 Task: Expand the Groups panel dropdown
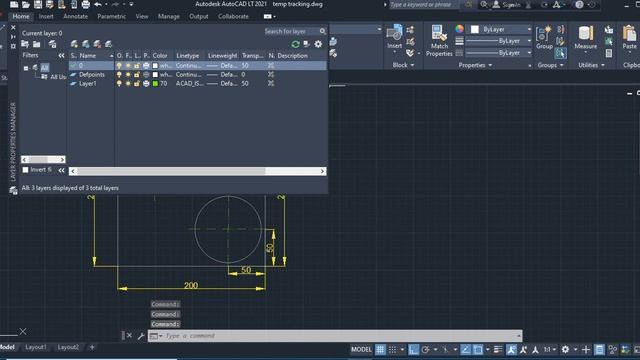click(x=550, y=65)
